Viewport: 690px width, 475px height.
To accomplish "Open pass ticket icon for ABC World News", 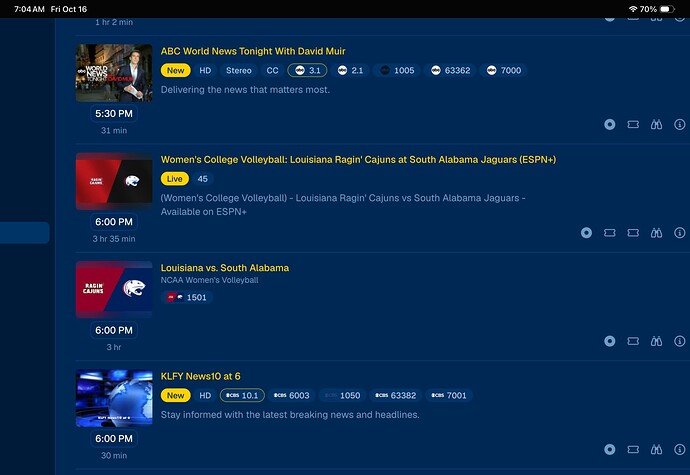I will click(633, 125).
